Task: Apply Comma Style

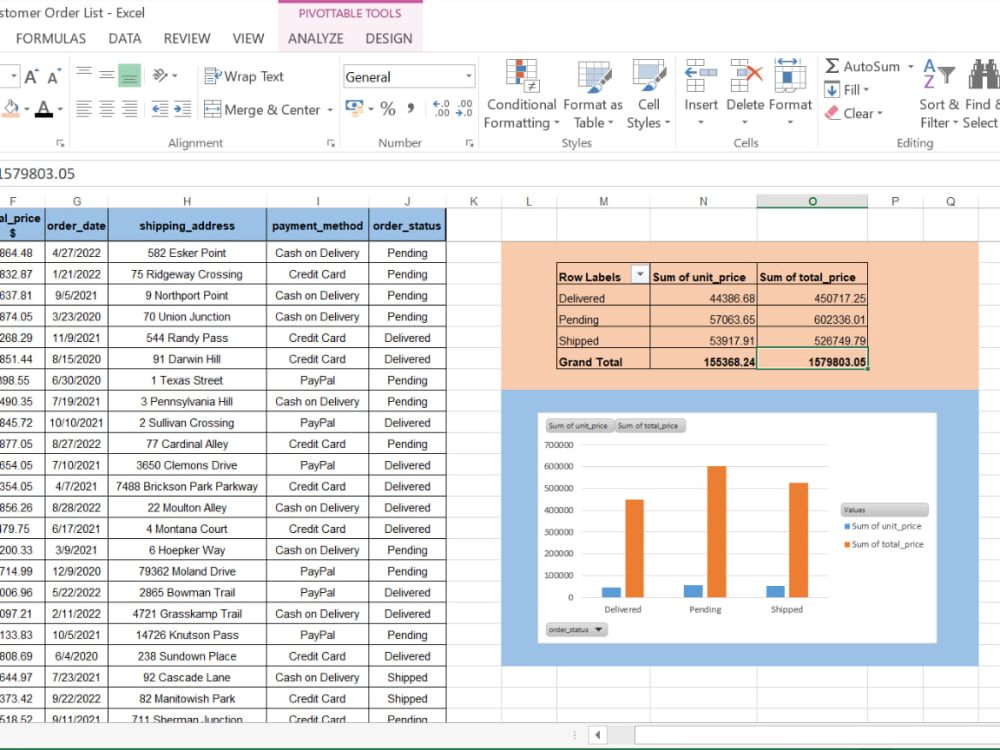Action: (x=411, y=108)
